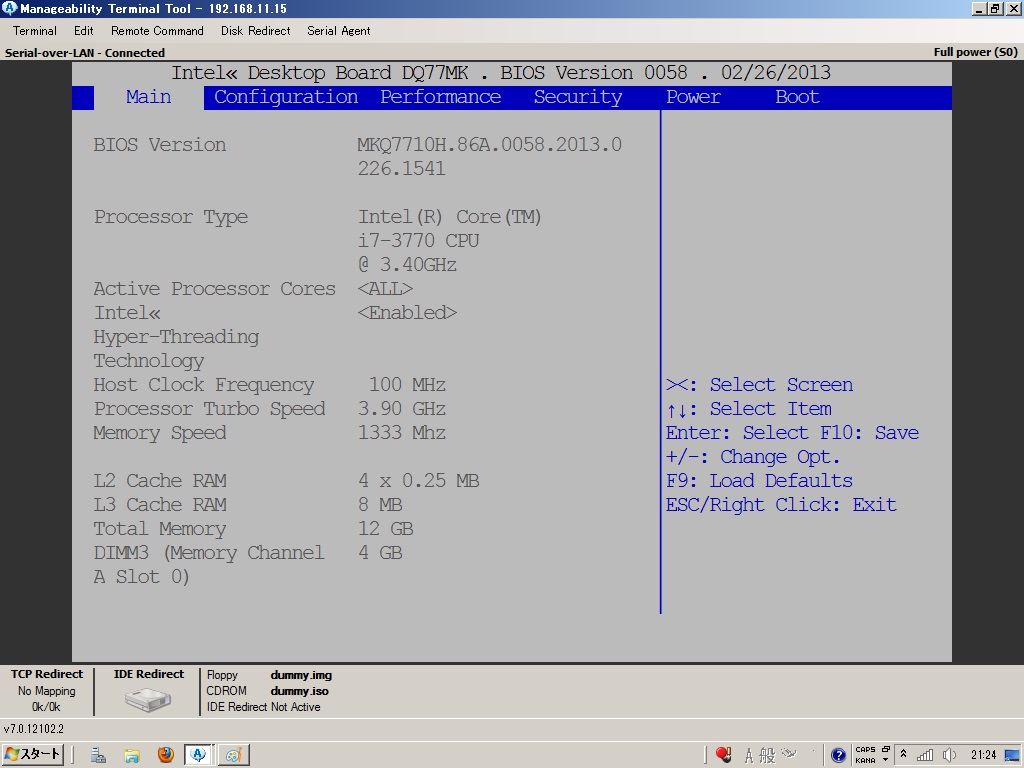Click the Host Clock Frequency 100 MHz value
The image size is (1024, 768).
pyautogui.click(x=408, y=385)
